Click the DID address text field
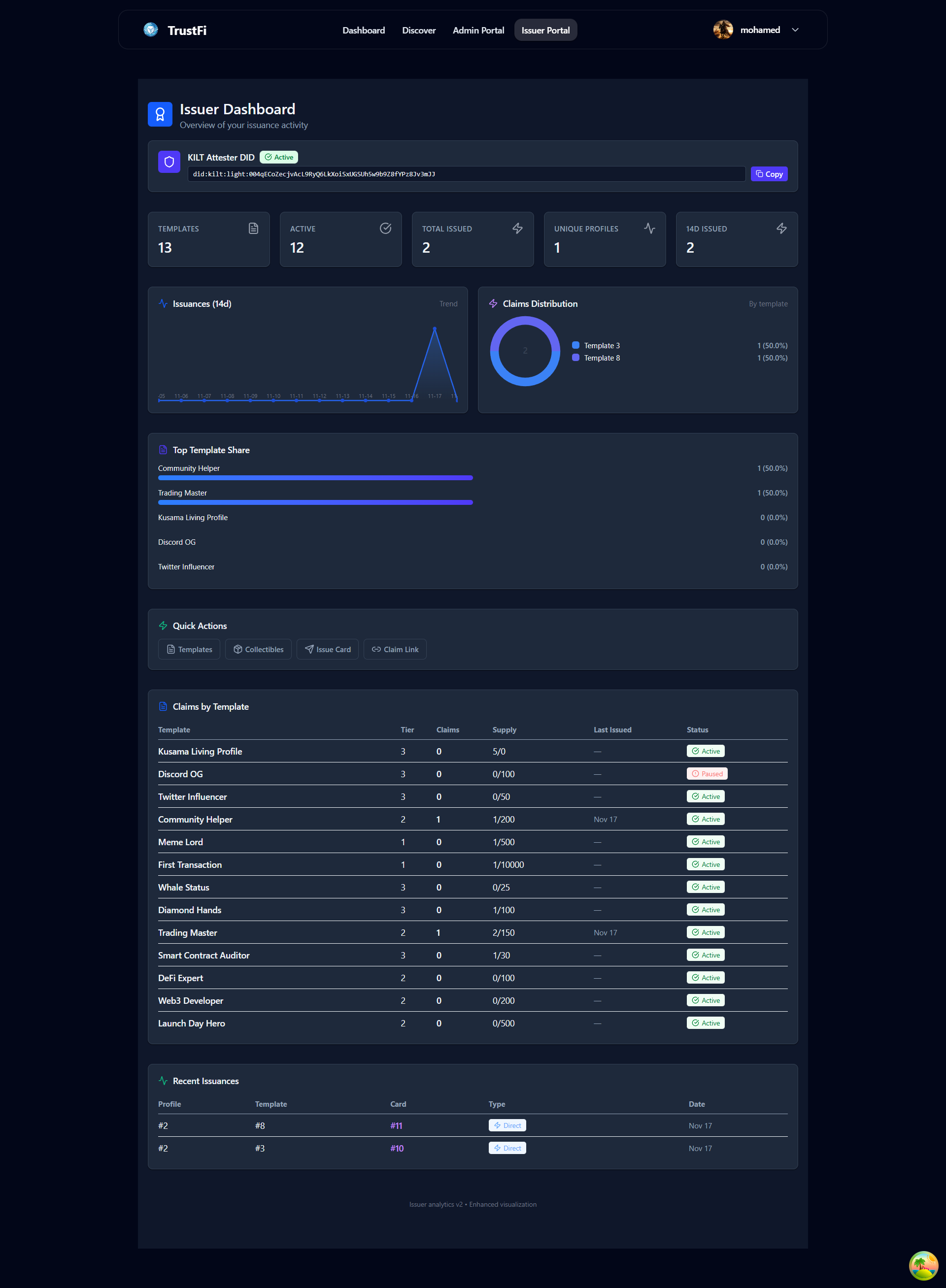 coord(466,174)
